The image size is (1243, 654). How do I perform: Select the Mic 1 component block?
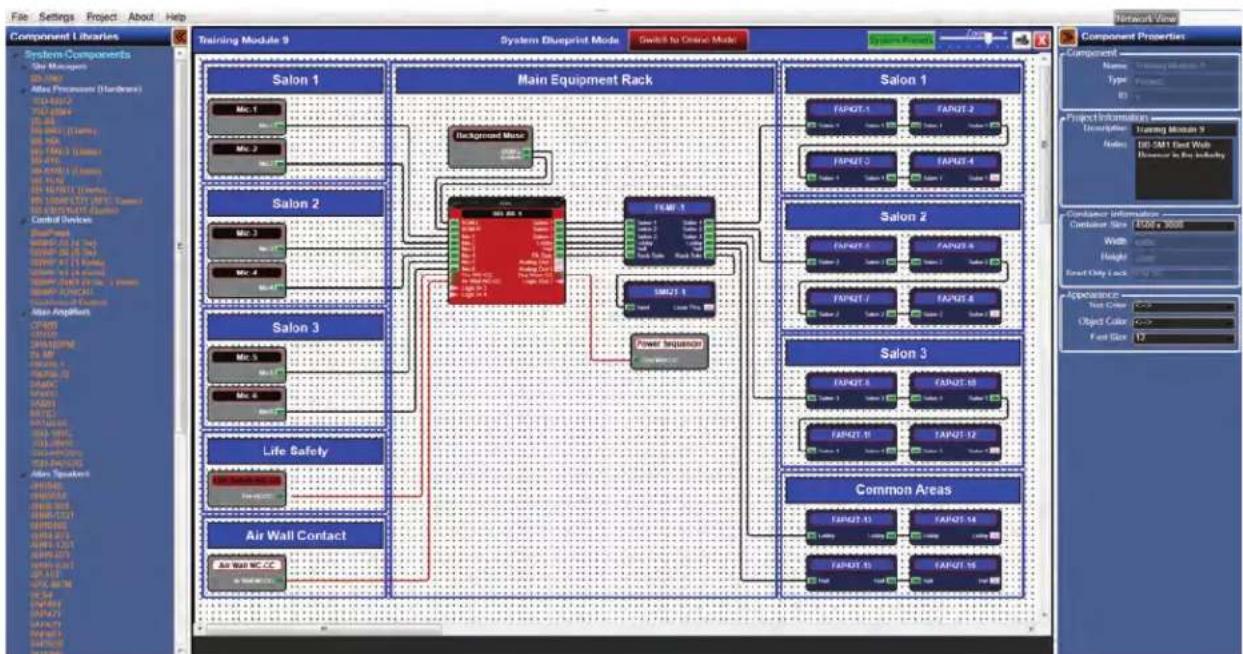click(x=246, y=116)
